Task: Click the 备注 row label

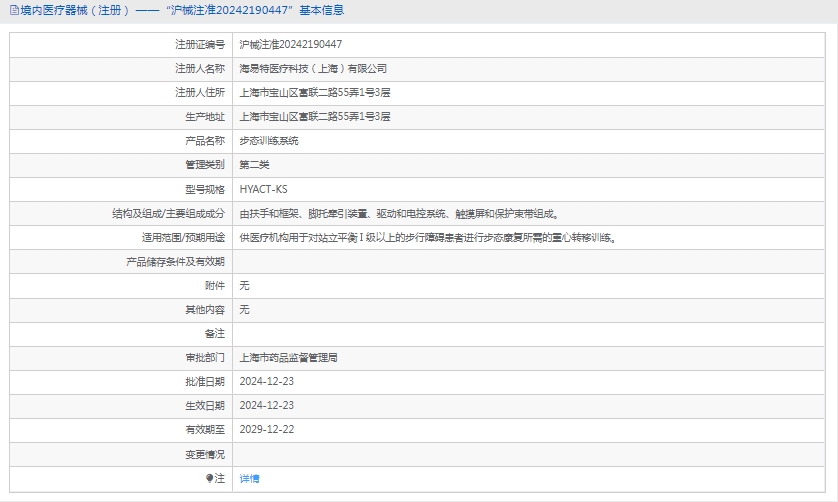Action: pyautogui.click(x=214, y=333)
